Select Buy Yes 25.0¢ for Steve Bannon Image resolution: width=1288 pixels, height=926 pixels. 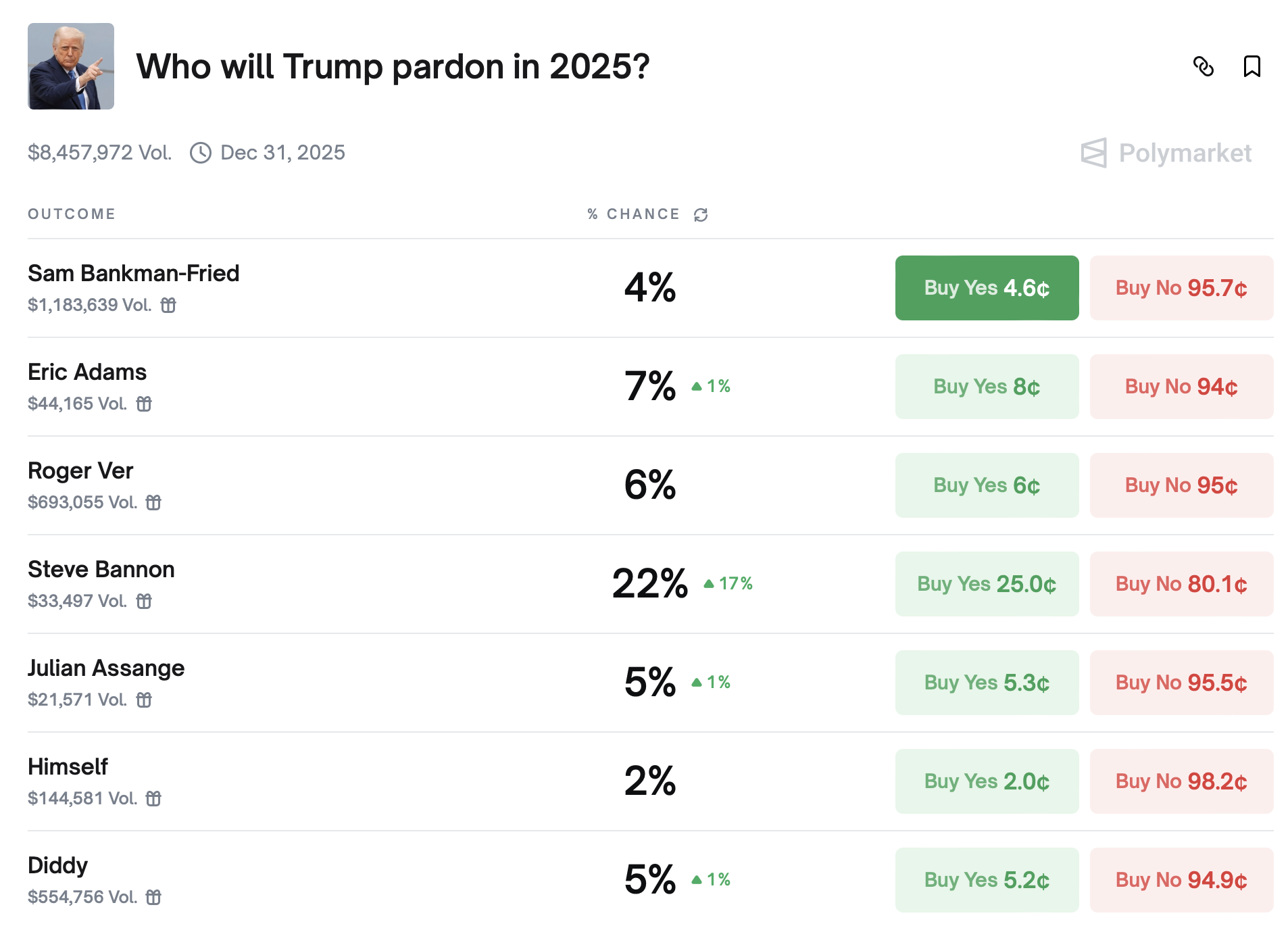986,584
